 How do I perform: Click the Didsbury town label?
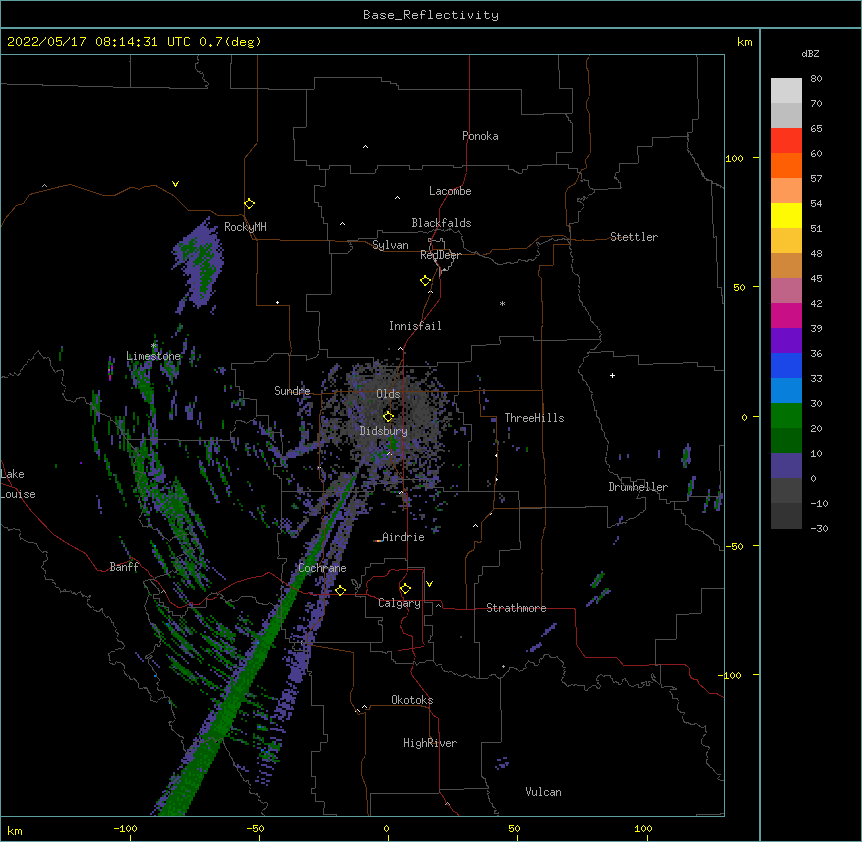click(383, 431)
